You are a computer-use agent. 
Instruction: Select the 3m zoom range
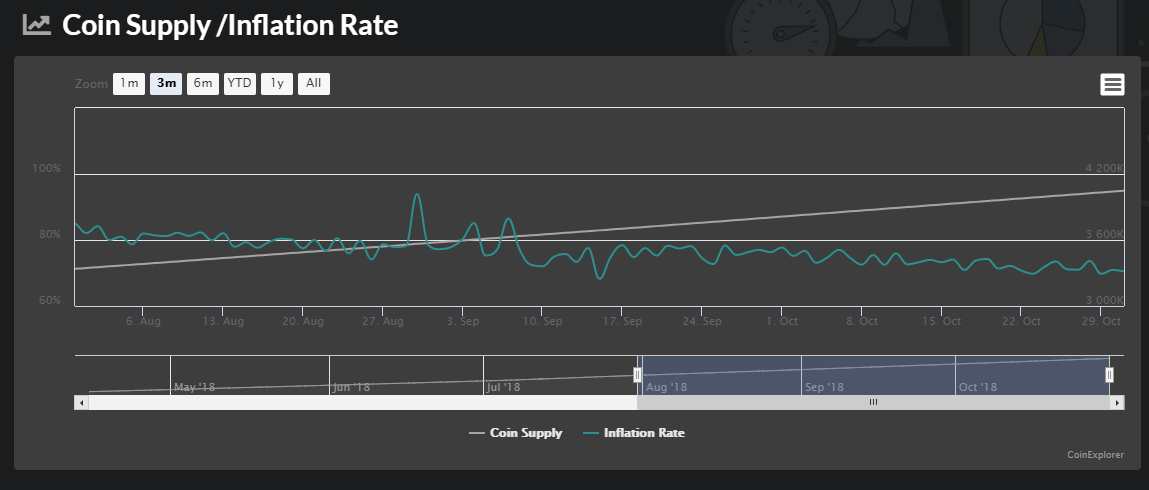pyautogui.click(x=166, y=83)
